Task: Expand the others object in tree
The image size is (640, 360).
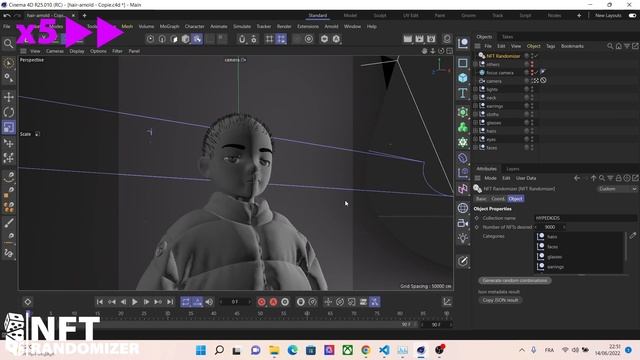Action: [476, 64]
